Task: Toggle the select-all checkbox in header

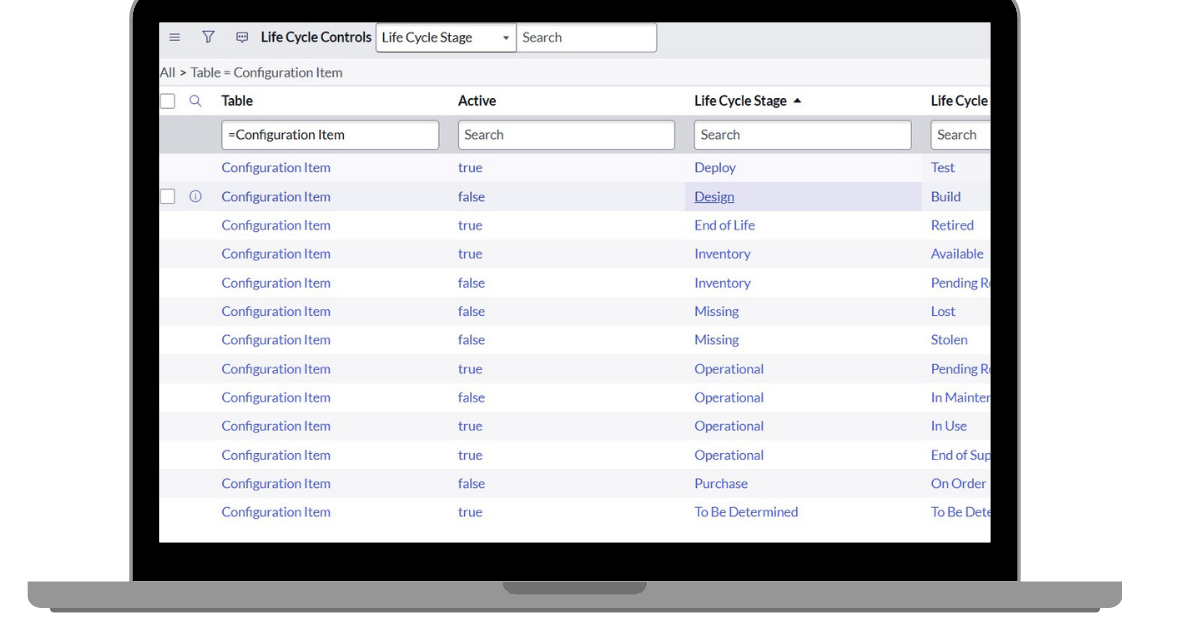Action: pos(168,101)
